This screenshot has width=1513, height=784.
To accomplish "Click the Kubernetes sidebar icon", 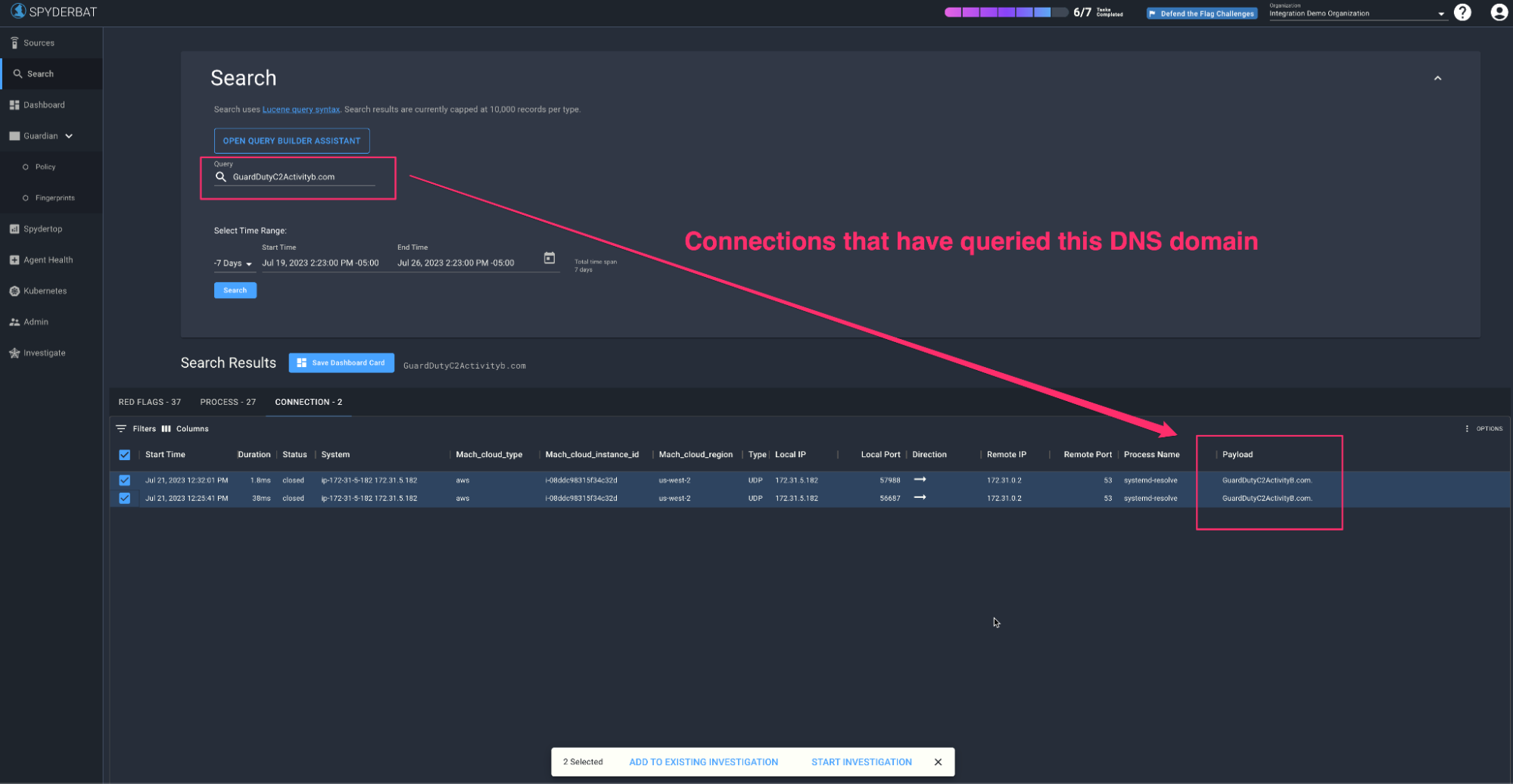I will click(14, 291).
